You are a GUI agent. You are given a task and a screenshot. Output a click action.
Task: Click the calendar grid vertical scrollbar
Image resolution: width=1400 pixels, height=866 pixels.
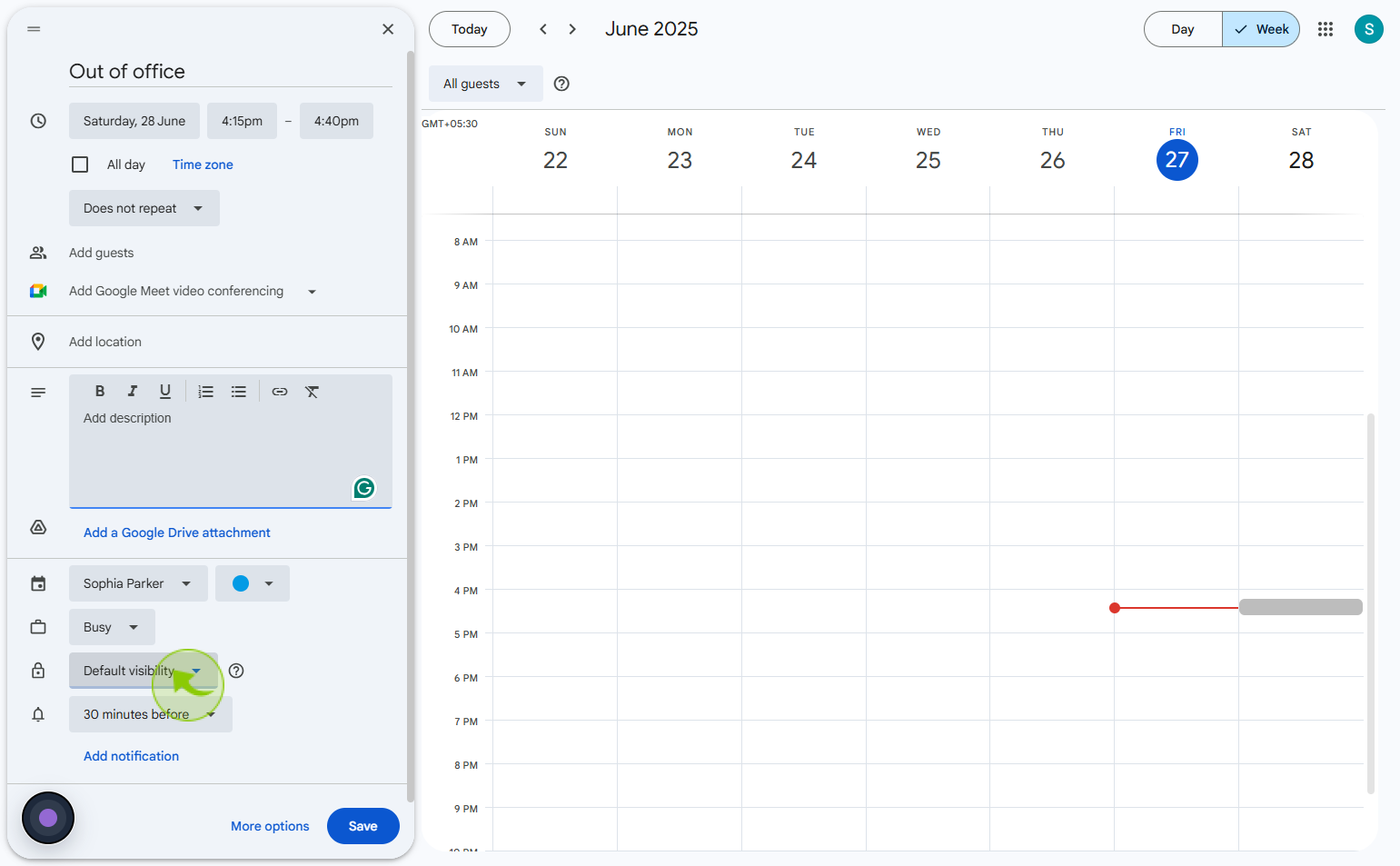(x=1371, y=603)
